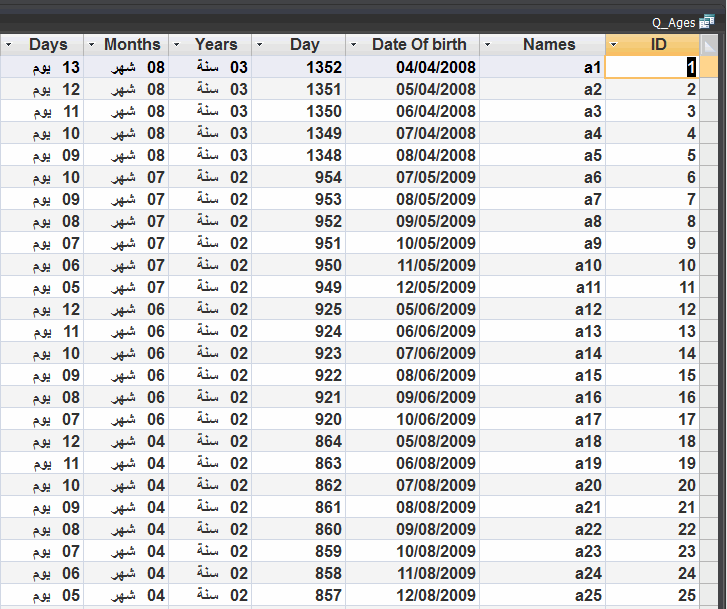Click the Q_Ages query icon
727x609 pixels.
707,22
